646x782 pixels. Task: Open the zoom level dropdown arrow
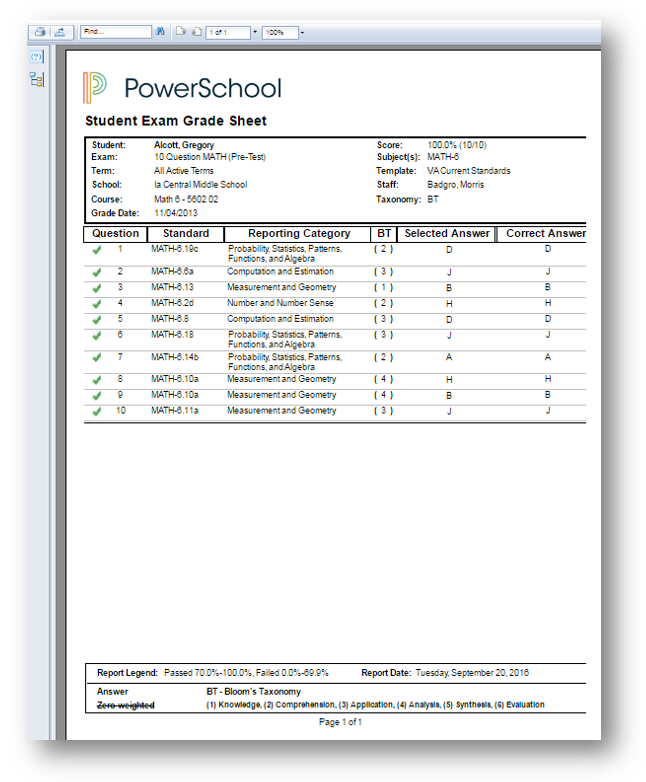tap(302, 33)
